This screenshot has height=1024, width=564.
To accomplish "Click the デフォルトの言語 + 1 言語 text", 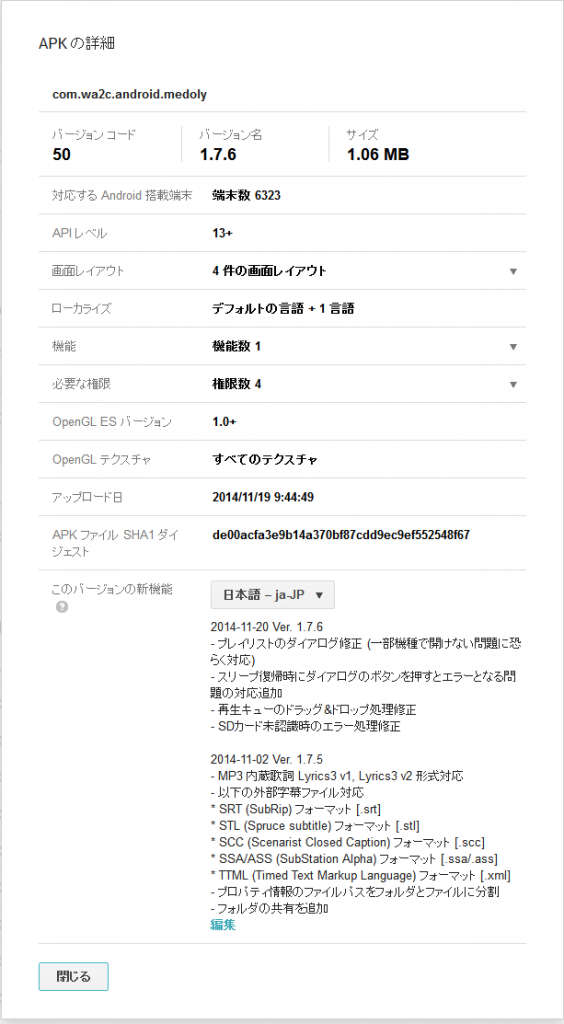I will tap(283, 308).
